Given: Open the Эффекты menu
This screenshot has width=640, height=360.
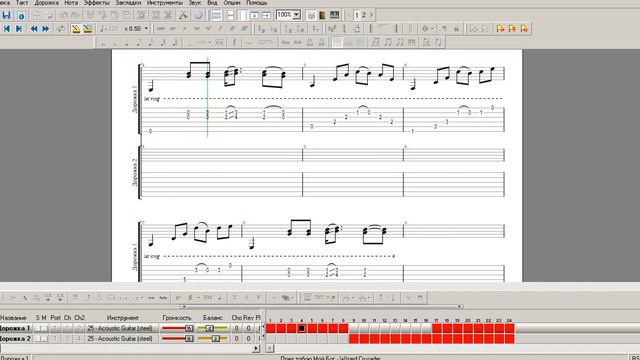Looking at the screenshot, I should click(97, 2).
